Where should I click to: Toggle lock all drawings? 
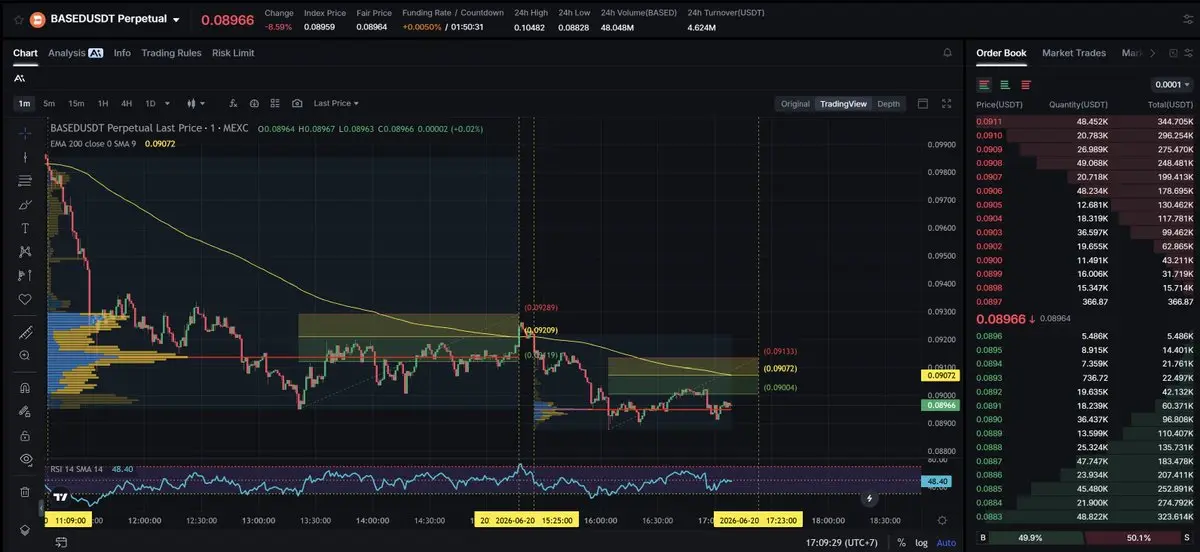[25, 436]
